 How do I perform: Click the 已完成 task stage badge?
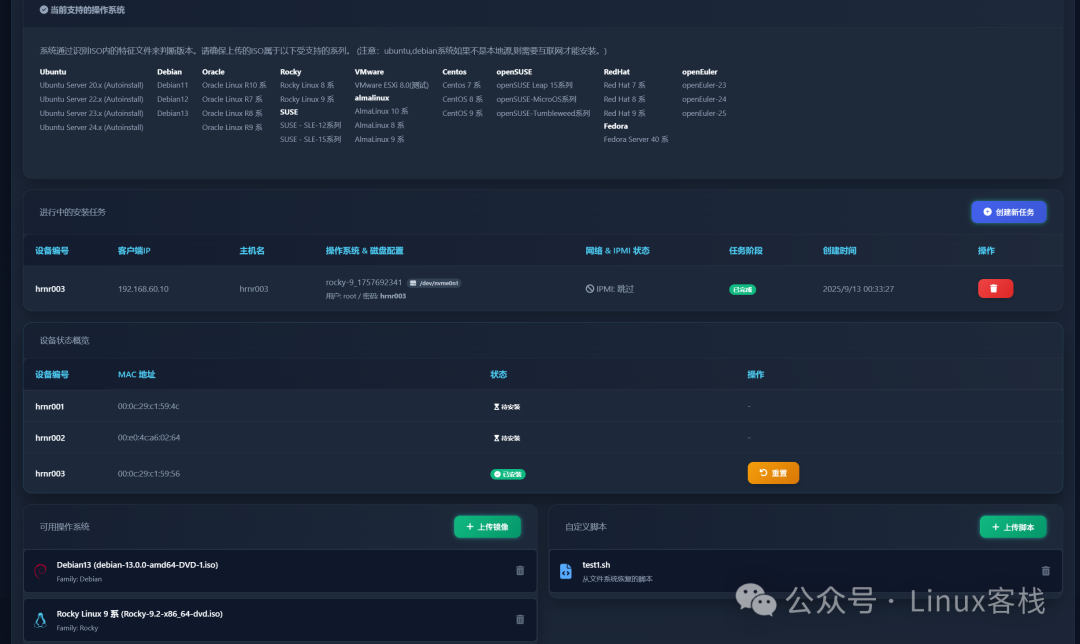(742, 289)
